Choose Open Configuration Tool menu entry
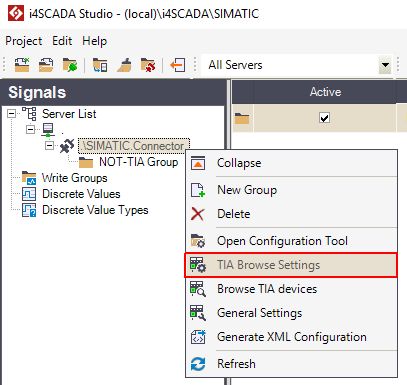 pyautogui.click(x=291, y=241)
